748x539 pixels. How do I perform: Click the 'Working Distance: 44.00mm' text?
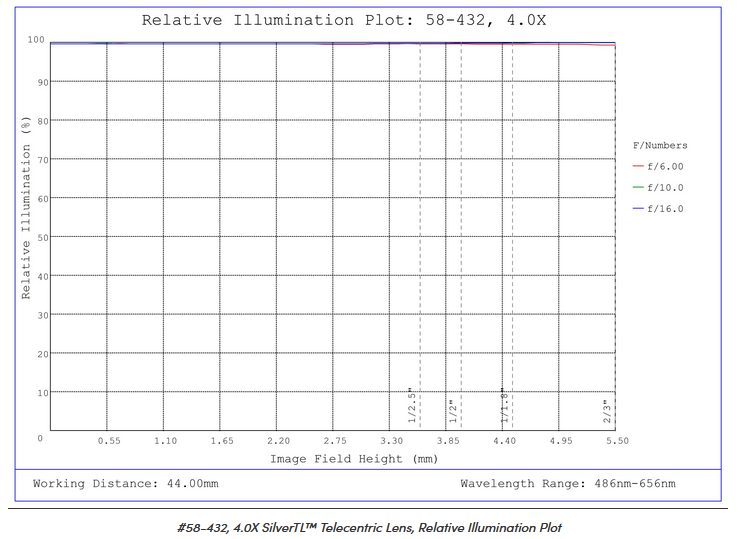click(126, 484)
